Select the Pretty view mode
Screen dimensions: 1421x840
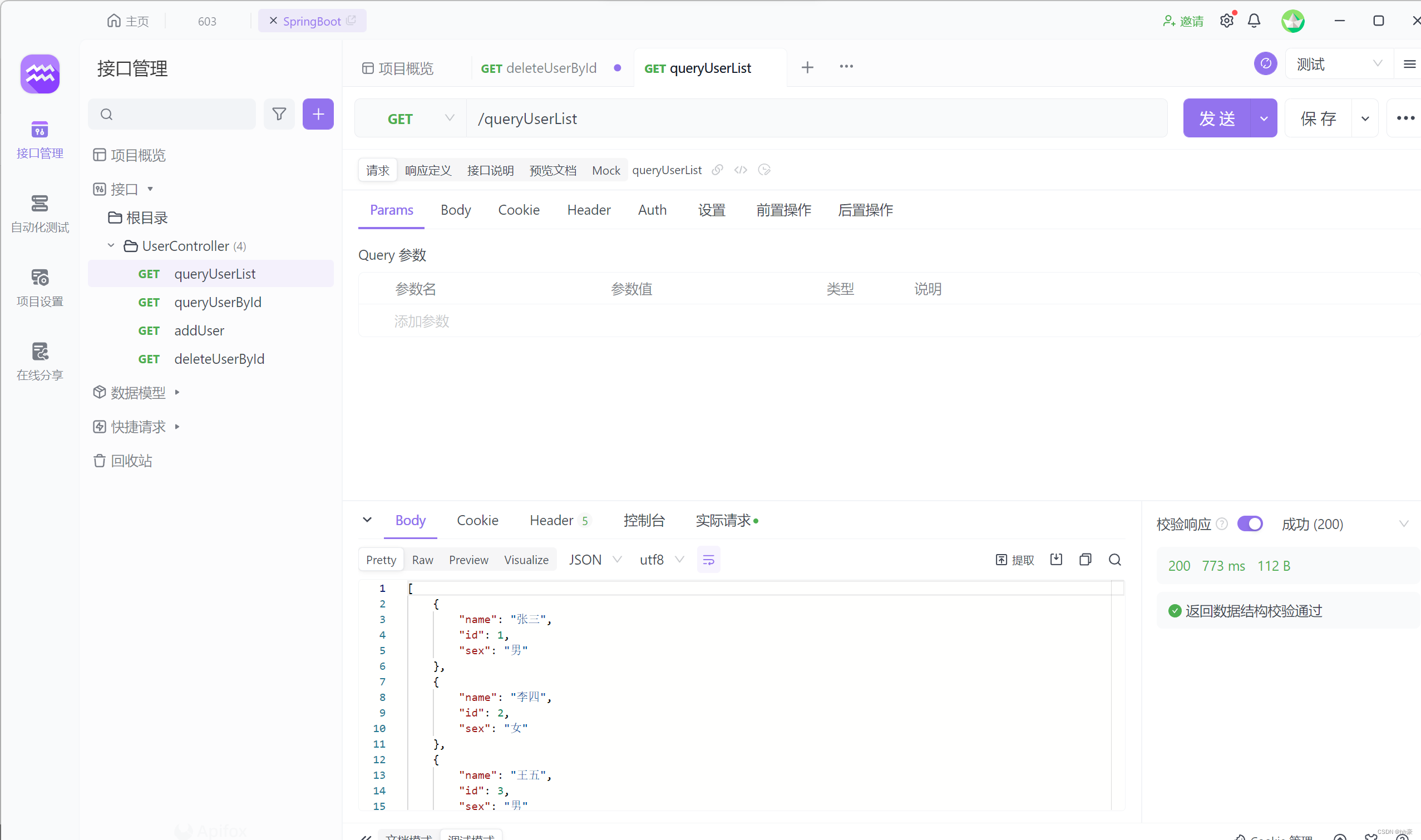(381, 560)
